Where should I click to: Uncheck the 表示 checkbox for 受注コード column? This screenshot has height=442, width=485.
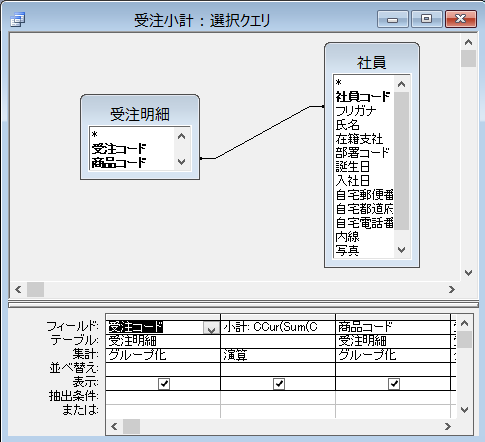click(x=164, y=384)
